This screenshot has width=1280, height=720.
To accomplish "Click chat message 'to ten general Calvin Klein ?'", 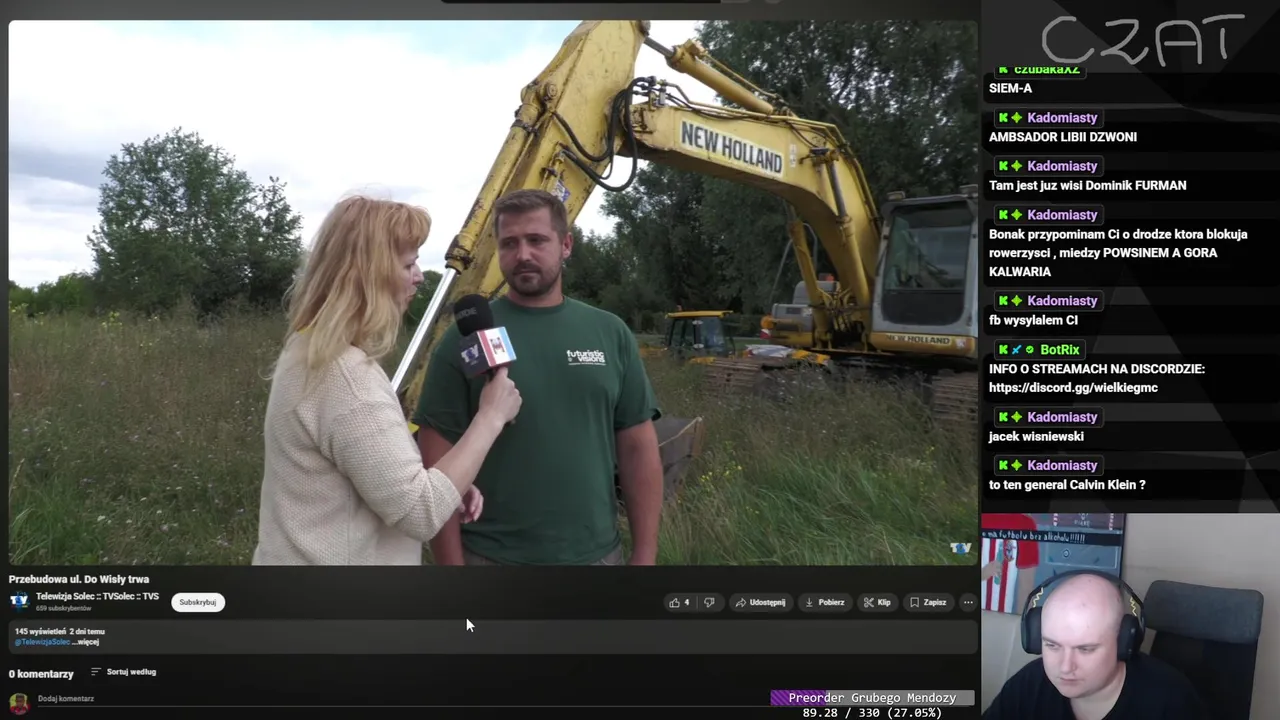I will pyautogui.click(x=1067, y=485).
